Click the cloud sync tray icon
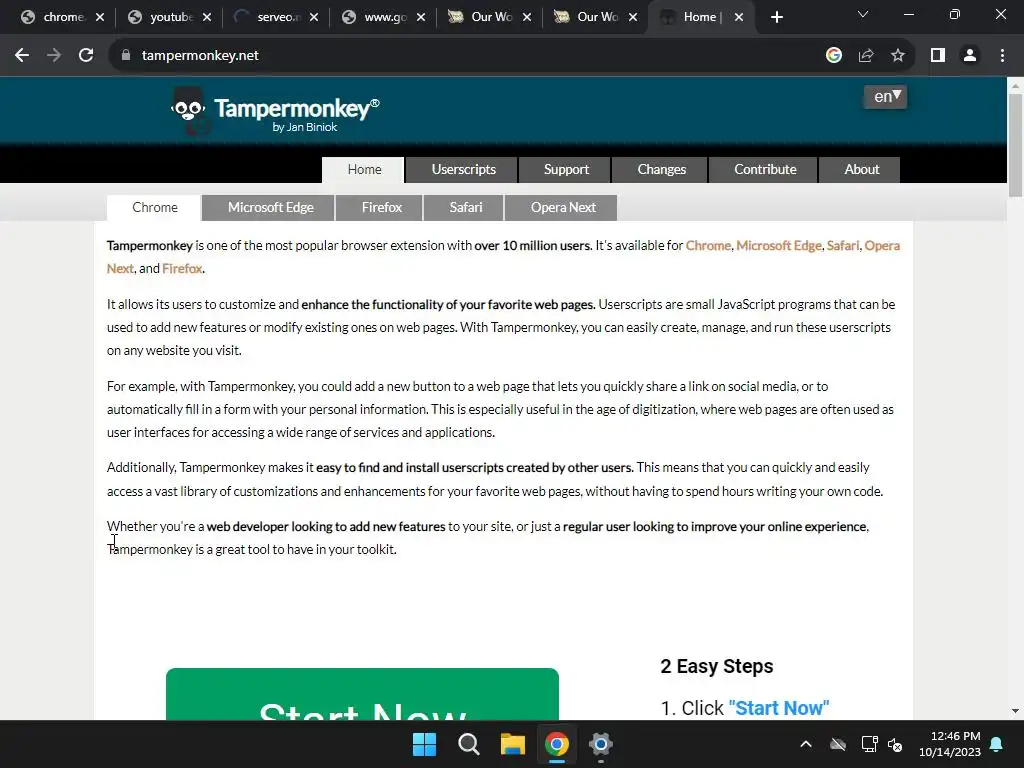The image size is (1024, 768). [838, 744]
